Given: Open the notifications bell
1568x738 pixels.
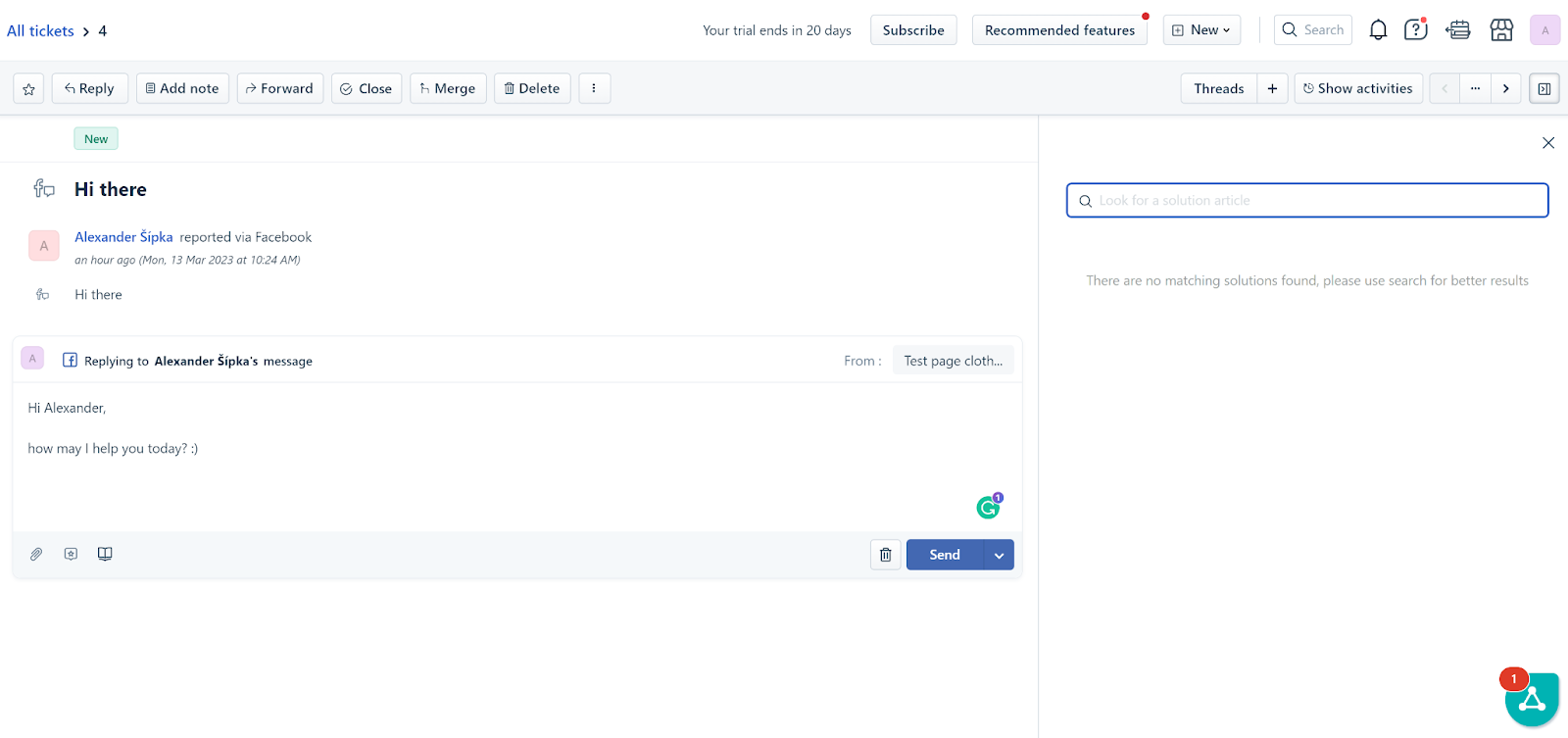Looking at the screenshot, I should pyautogui.click(x=1378, y=30).
